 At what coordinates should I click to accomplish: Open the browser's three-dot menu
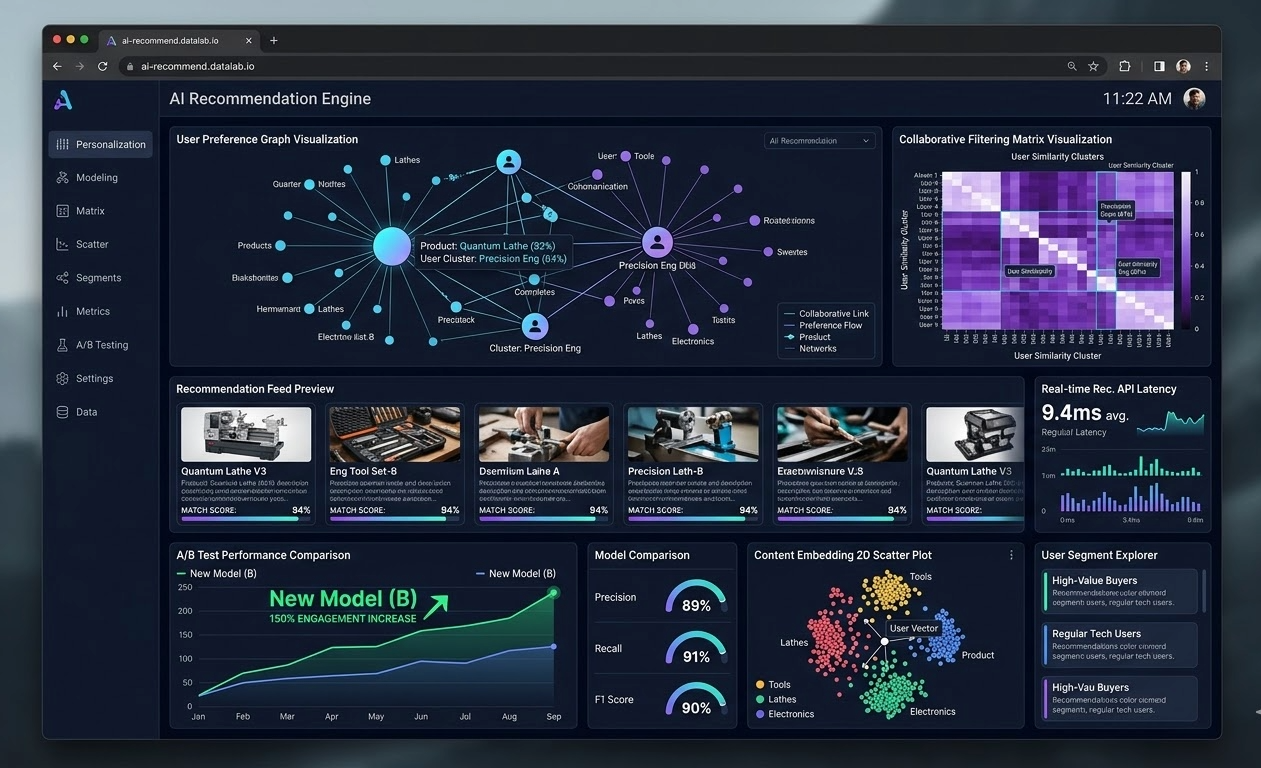(1207, 66)
